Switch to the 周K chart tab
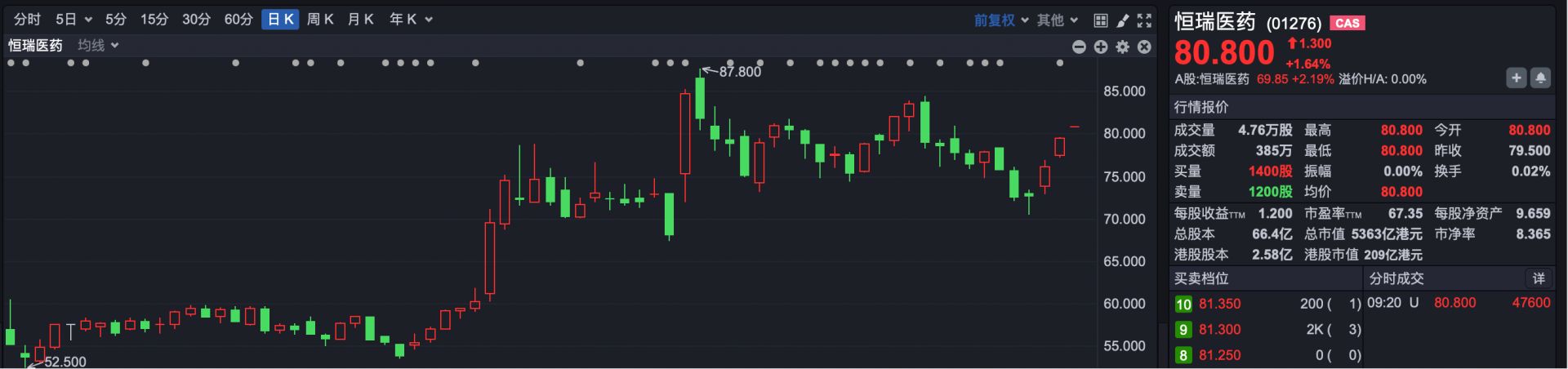The height and width of the screenshot is (369, 1568). tap(320, 20)
